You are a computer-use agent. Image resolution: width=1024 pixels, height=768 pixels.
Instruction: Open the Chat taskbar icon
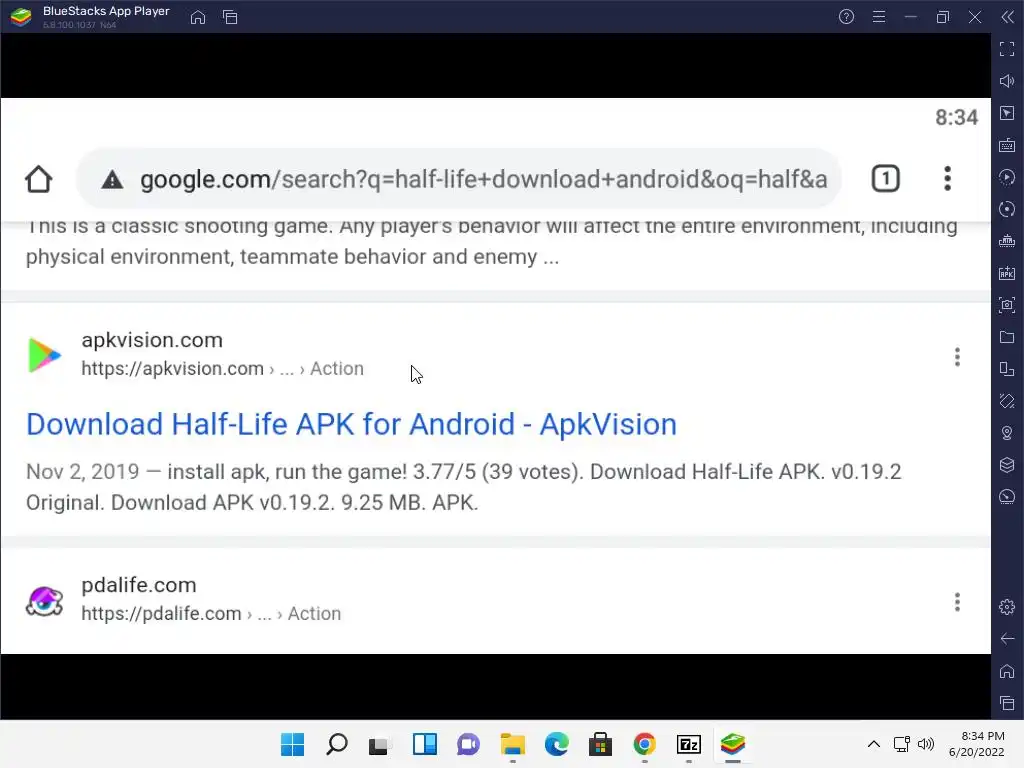pos(468,744)
